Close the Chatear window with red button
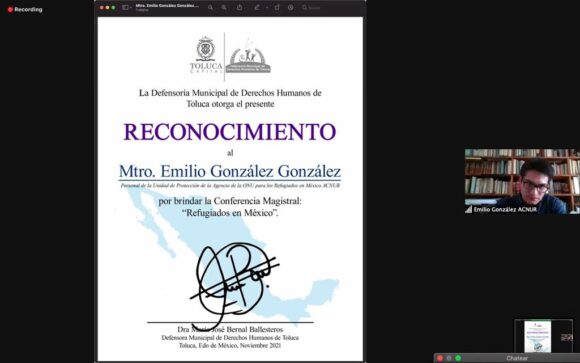 (x=440, y=358)
